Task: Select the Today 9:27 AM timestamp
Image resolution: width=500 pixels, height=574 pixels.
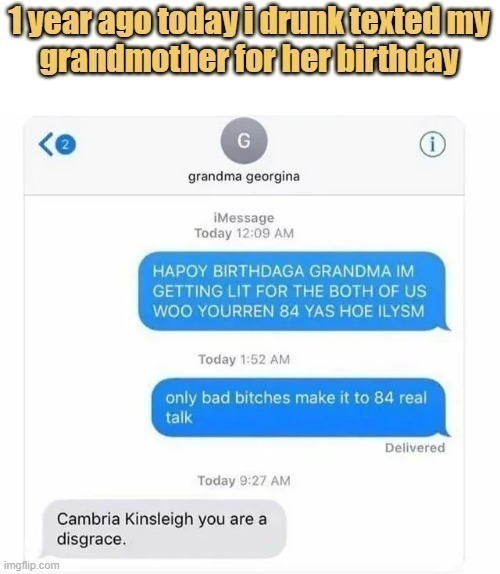Action: click(244, 480)
